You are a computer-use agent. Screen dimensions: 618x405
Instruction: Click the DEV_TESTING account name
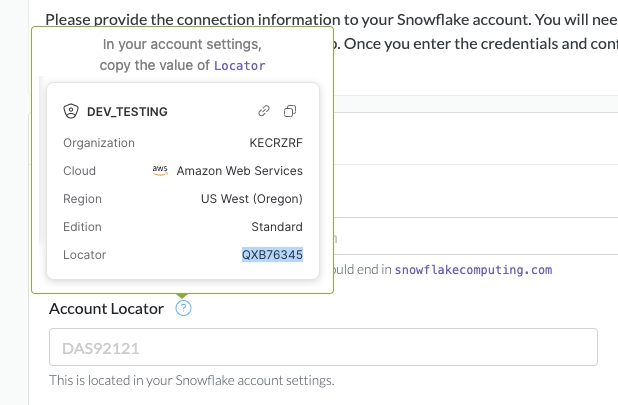tap(129, 111)
